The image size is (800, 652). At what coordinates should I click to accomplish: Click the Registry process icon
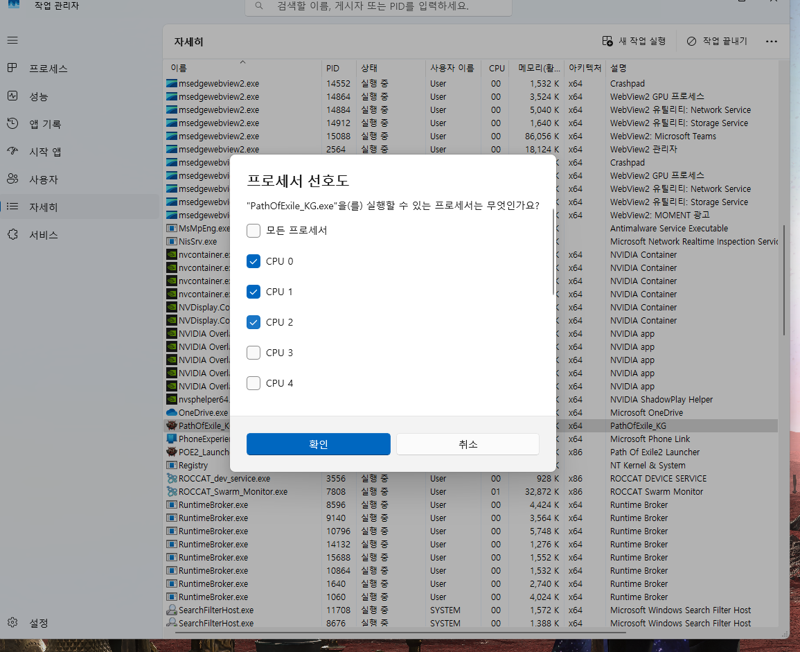click(x=171, y=465)
